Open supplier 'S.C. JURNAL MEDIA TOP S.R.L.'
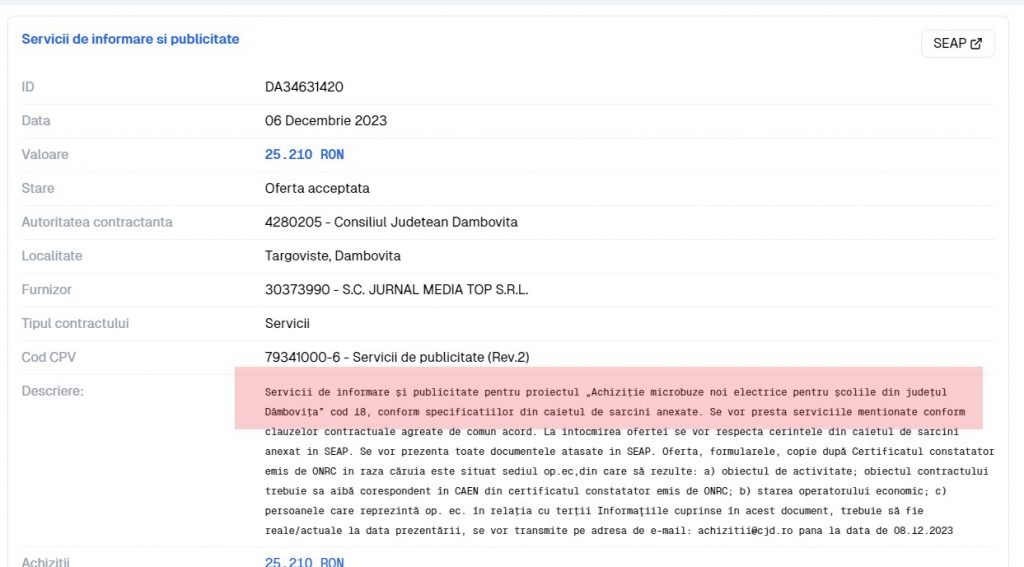This screenshot has height=567, width=1024. 396,290
